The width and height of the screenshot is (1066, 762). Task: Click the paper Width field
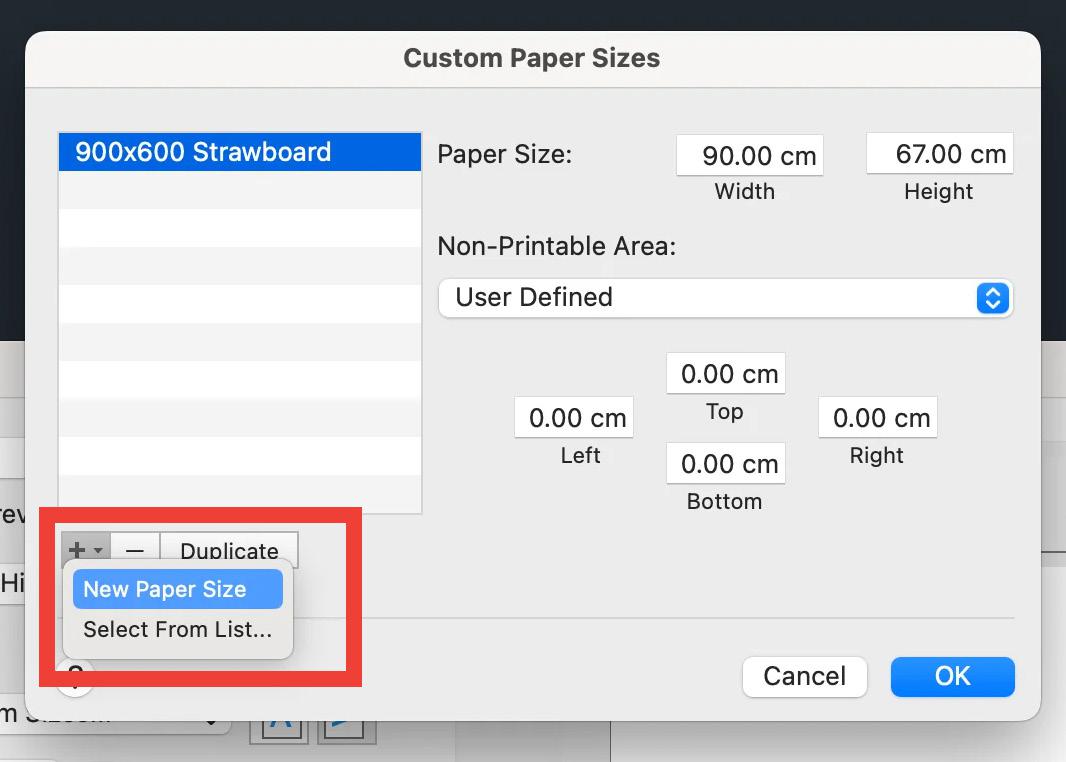750,156
